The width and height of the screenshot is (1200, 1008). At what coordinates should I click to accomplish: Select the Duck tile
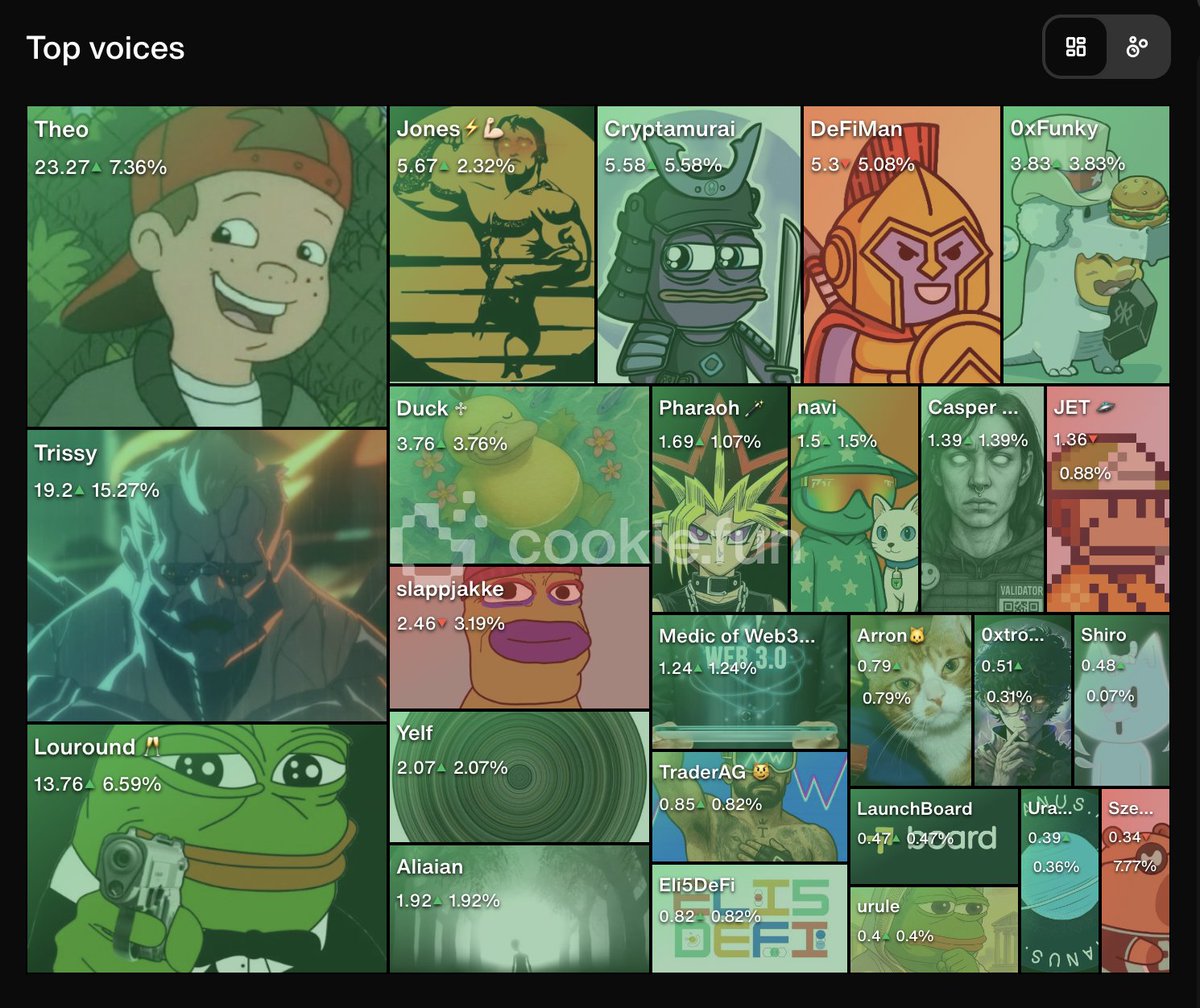519,475
